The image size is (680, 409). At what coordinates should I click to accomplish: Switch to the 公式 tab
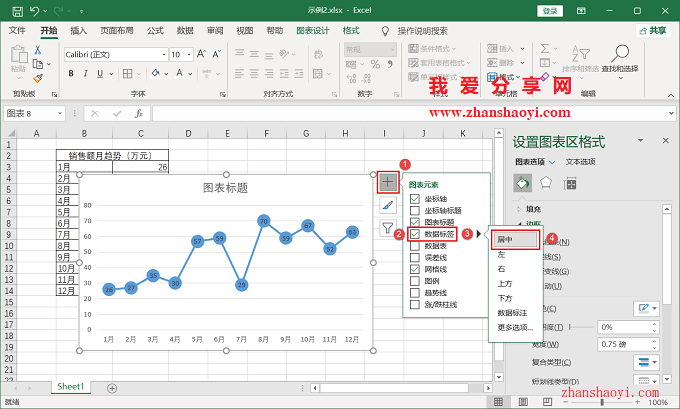click(155, 31)
